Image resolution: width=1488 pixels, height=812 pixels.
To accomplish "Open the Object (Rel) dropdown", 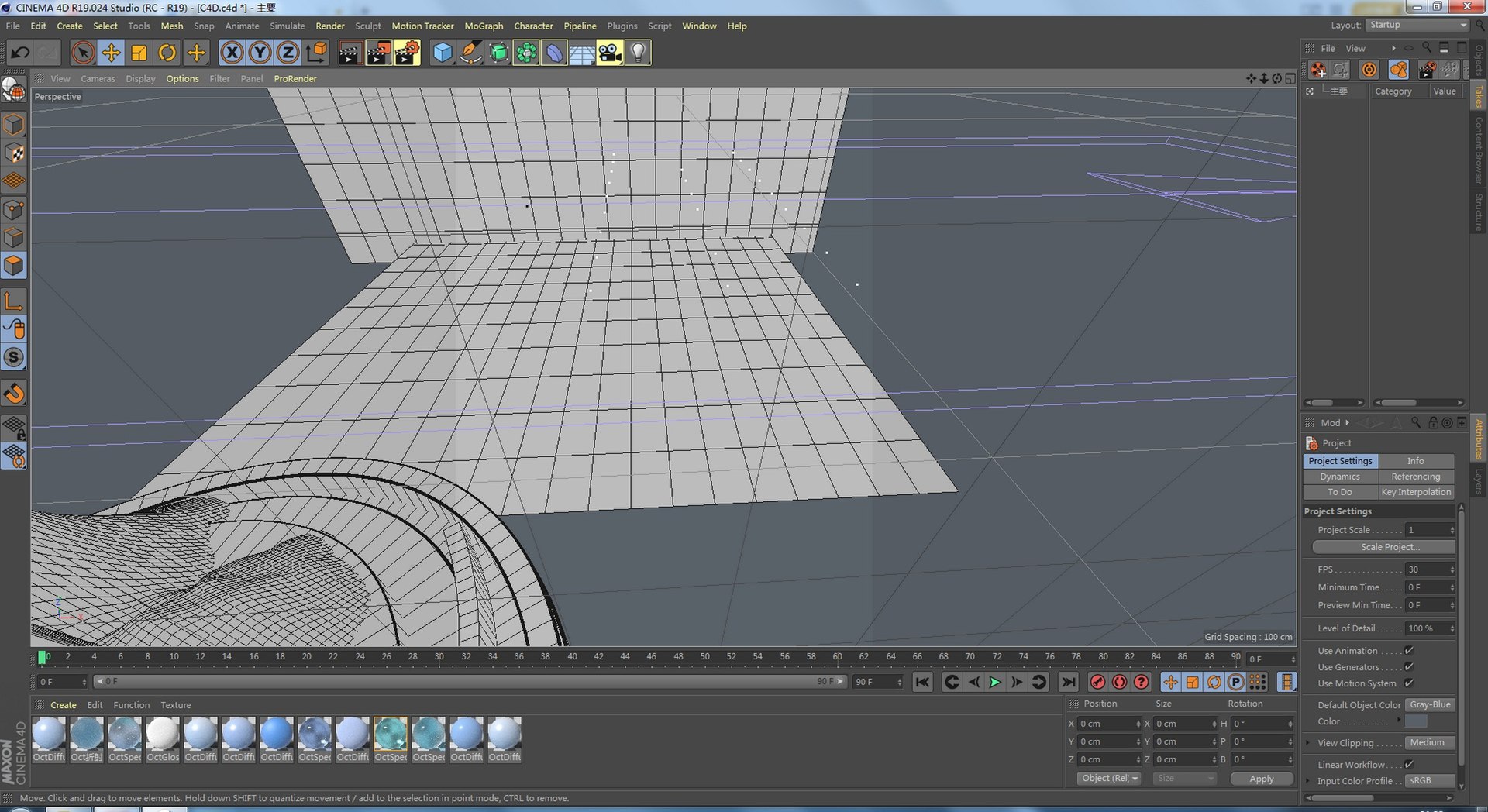I will pos(1109,779).
